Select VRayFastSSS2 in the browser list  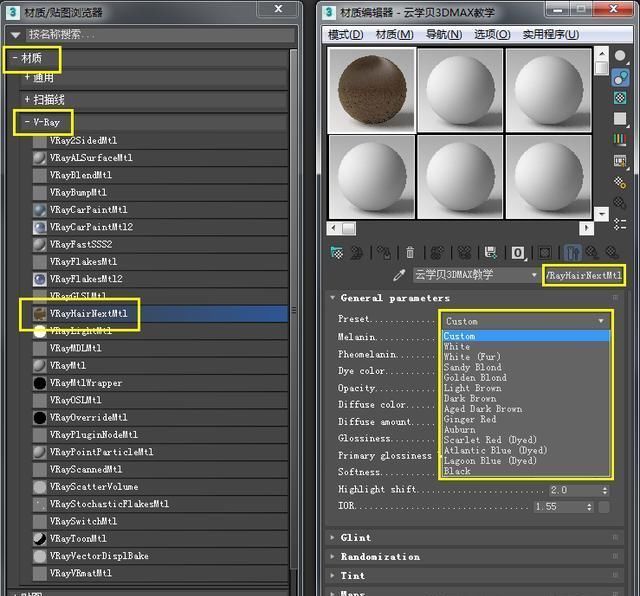(x=160, y=245)
